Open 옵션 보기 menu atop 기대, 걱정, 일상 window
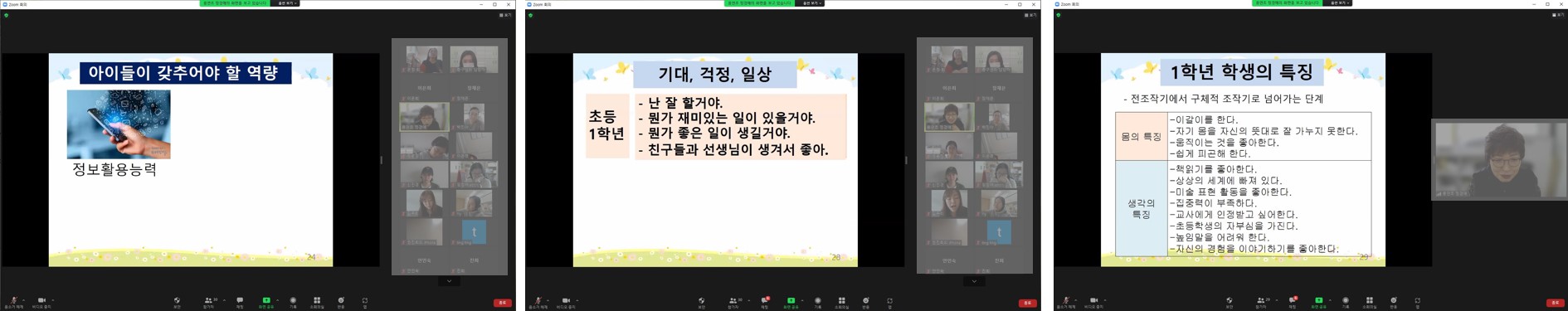 coord(811,3)
